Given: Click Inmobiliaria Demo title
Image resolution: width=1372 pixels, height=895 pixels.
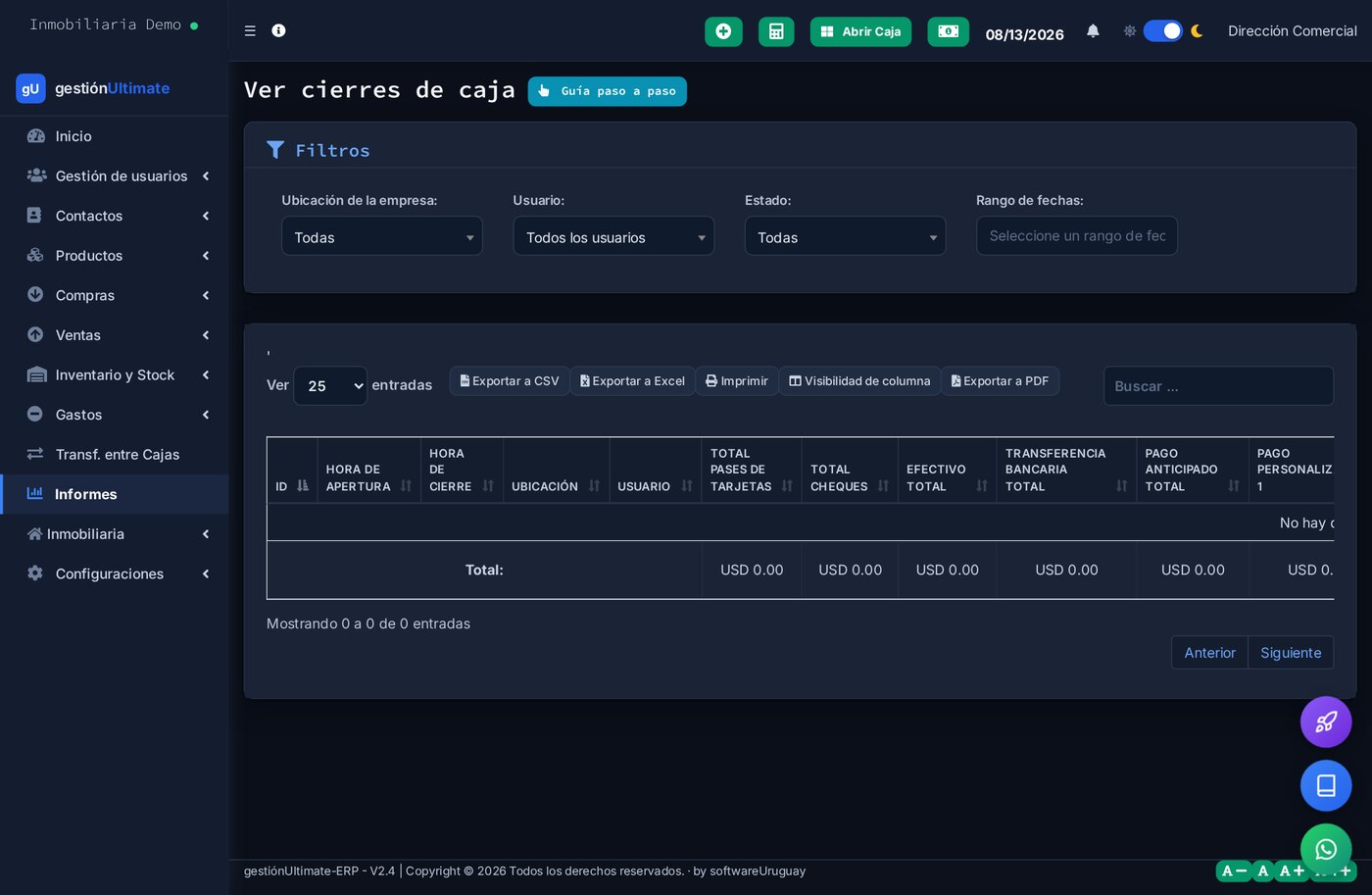Looking at the screenshot, I should coord(105,25).
